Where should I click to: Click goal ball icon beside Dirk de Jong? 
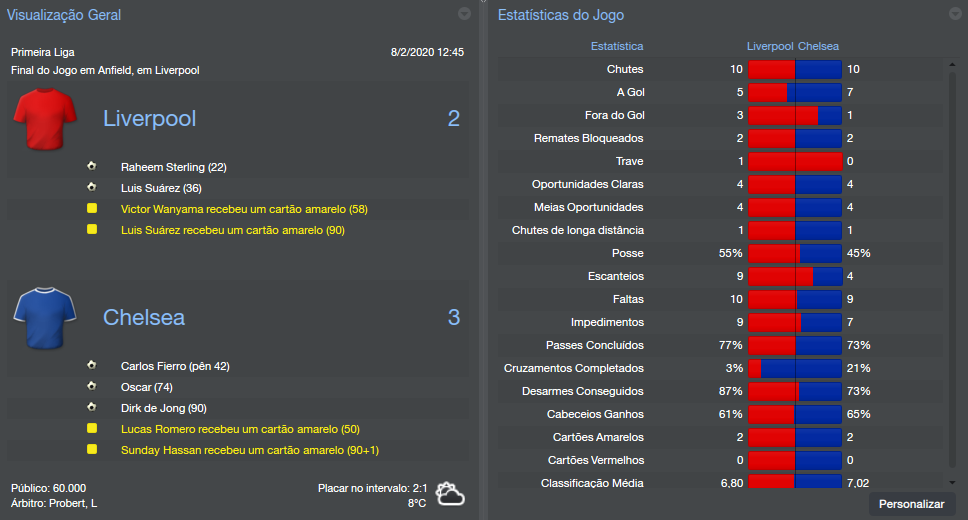(x=92, y=407)
